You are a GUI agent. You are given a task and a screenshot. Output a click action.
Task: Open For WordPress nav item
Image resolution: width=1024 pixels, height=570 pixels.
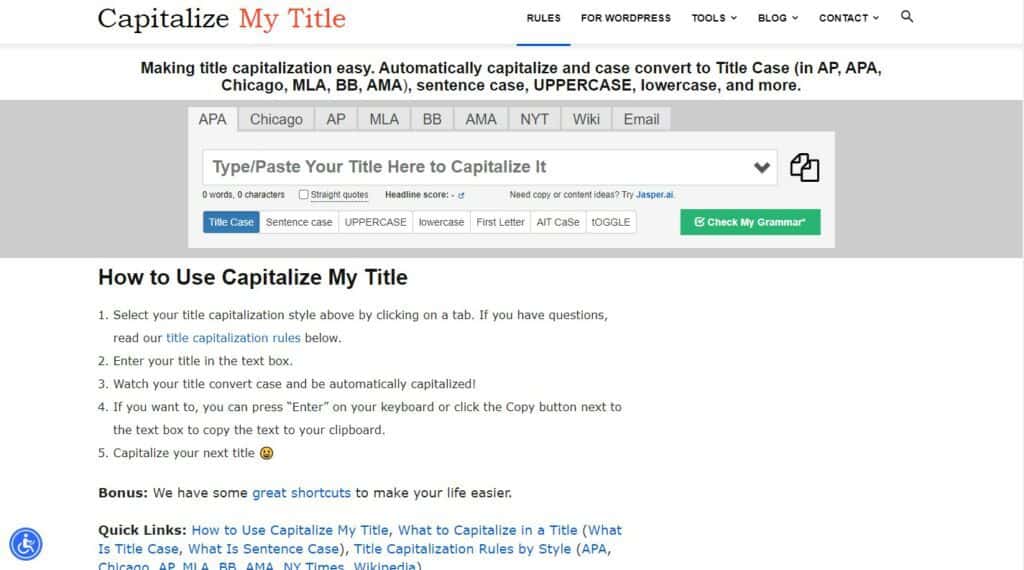[626, 18]
